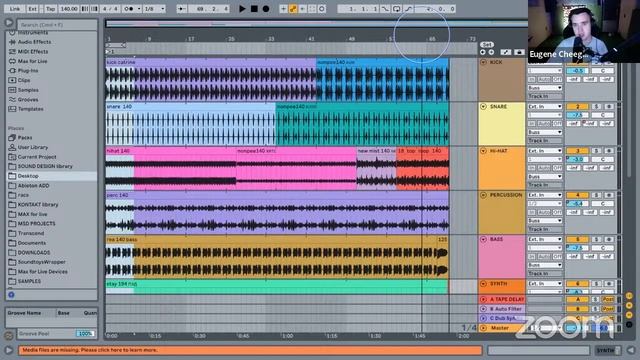The width and height of the screenshot is (640, 360).
Task: Open the BASS output Buss dropdown
Action: coord(545,265)
